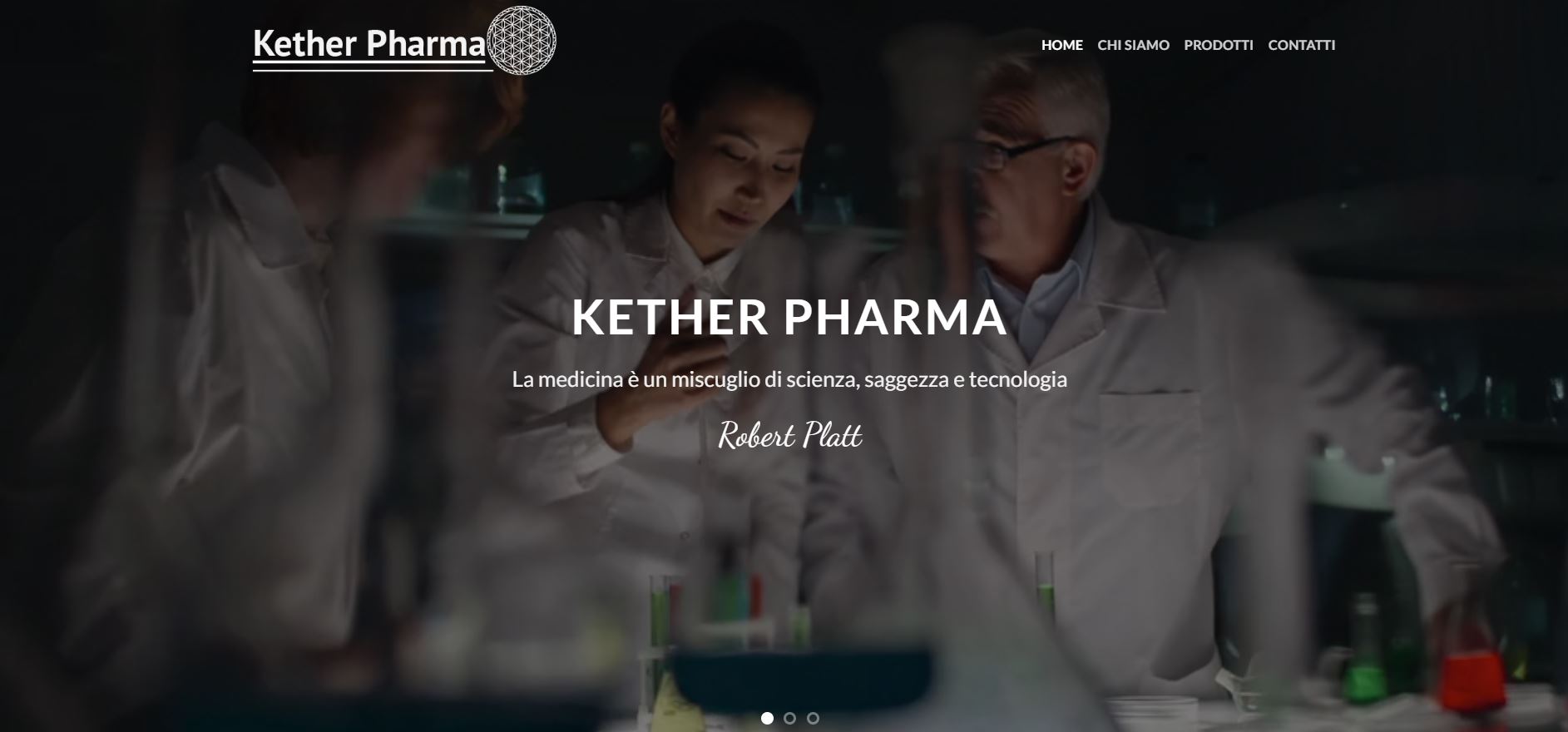Click the quote beginning "La medicina è un miscuglio"
This screenshot has width=1568, height=732.
(x=789, y=379)
